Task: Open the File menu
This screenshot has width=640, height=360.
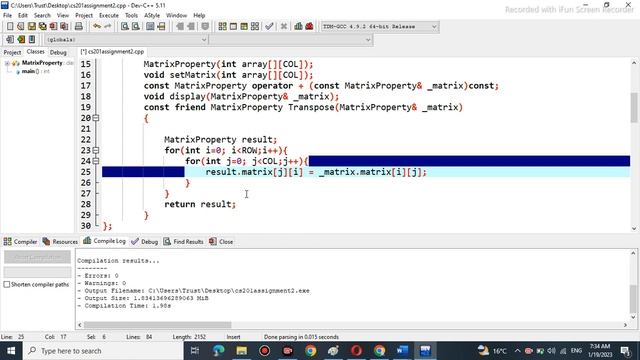Action: click(7, 16)
